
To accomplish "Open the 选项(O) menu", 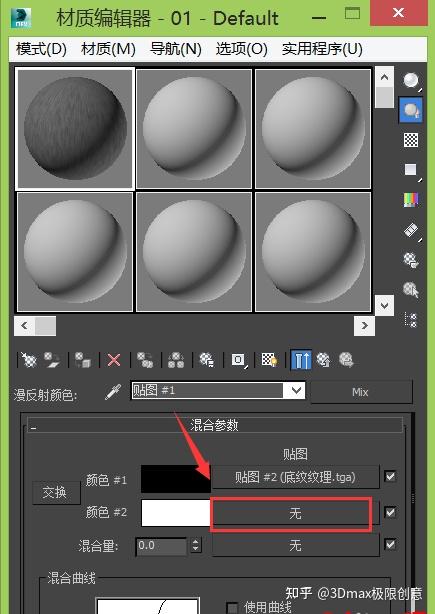I will pos(242,49).
